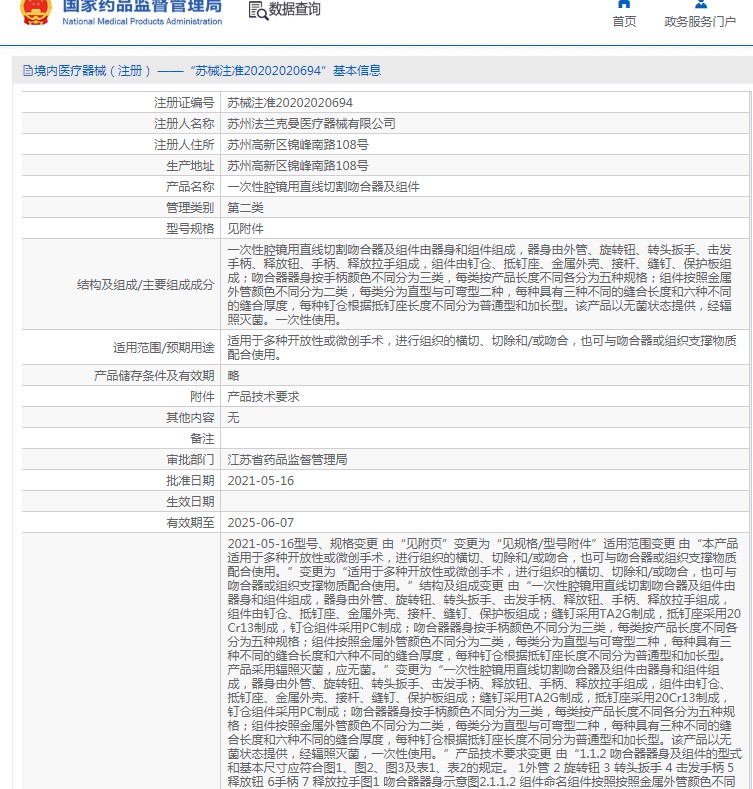
Task: Click the 备注 label
Action: (202, 439)
